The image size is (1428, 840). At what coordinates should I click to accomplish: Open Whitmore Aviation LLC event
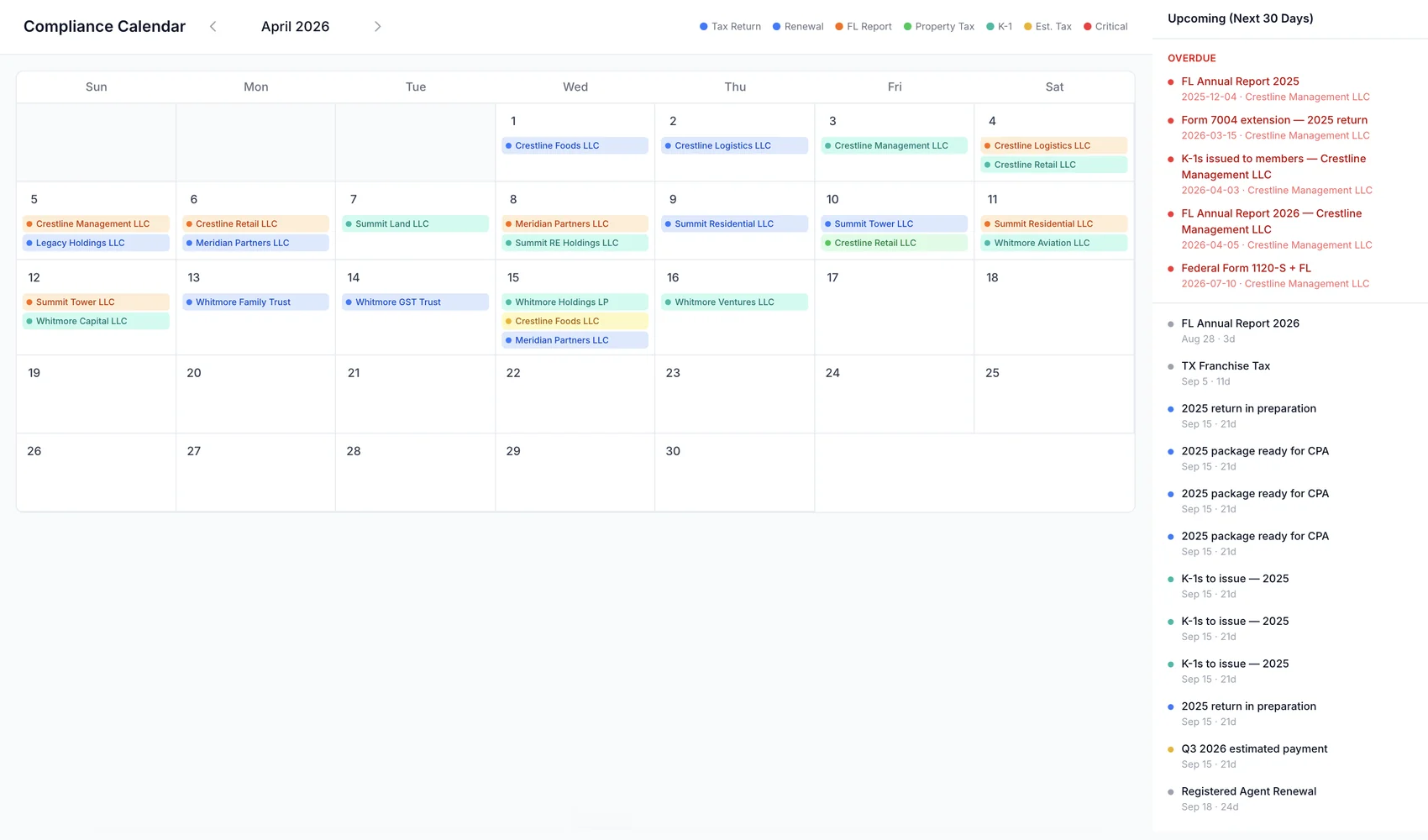1053,243
